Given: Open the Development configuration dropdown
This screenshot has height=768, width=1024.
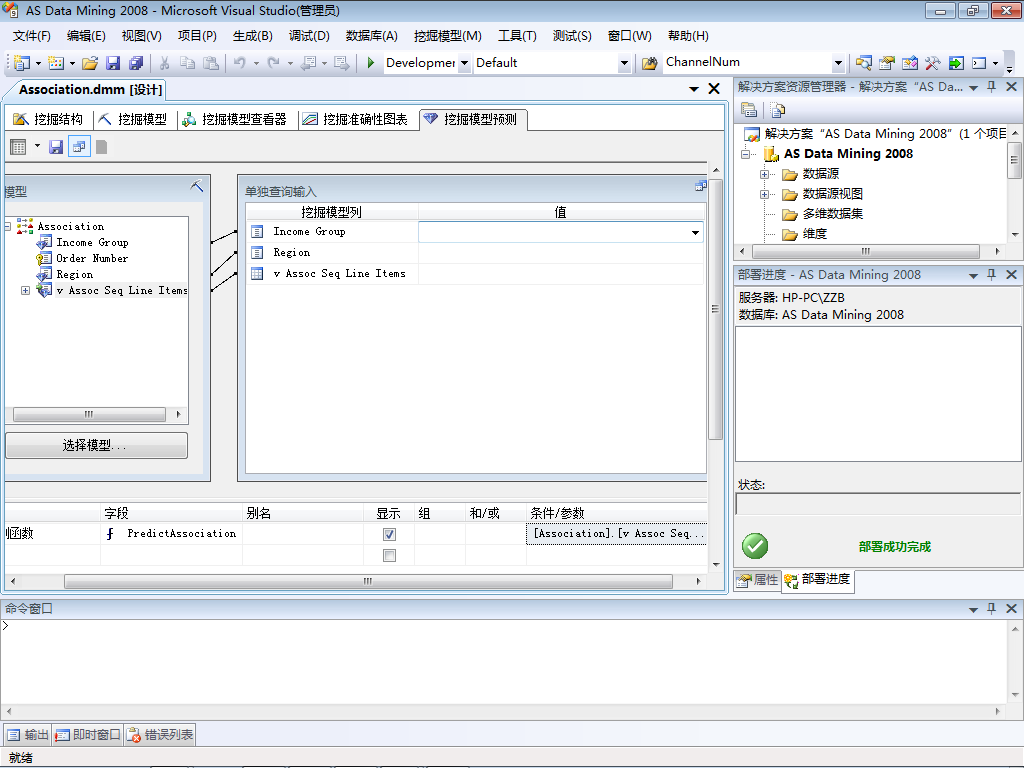Looking at the screenshot, I should coord(464,63).
